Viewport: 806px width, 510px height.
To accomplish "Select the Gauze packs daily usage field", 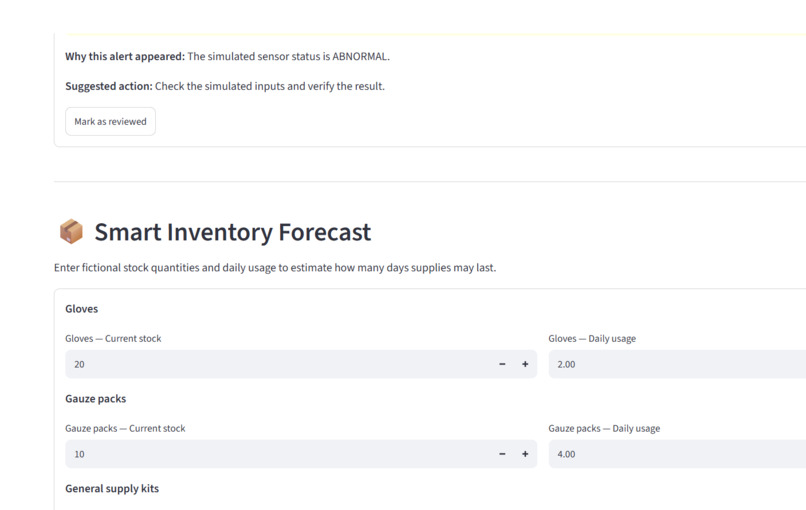I will click(x=677, y=454).
